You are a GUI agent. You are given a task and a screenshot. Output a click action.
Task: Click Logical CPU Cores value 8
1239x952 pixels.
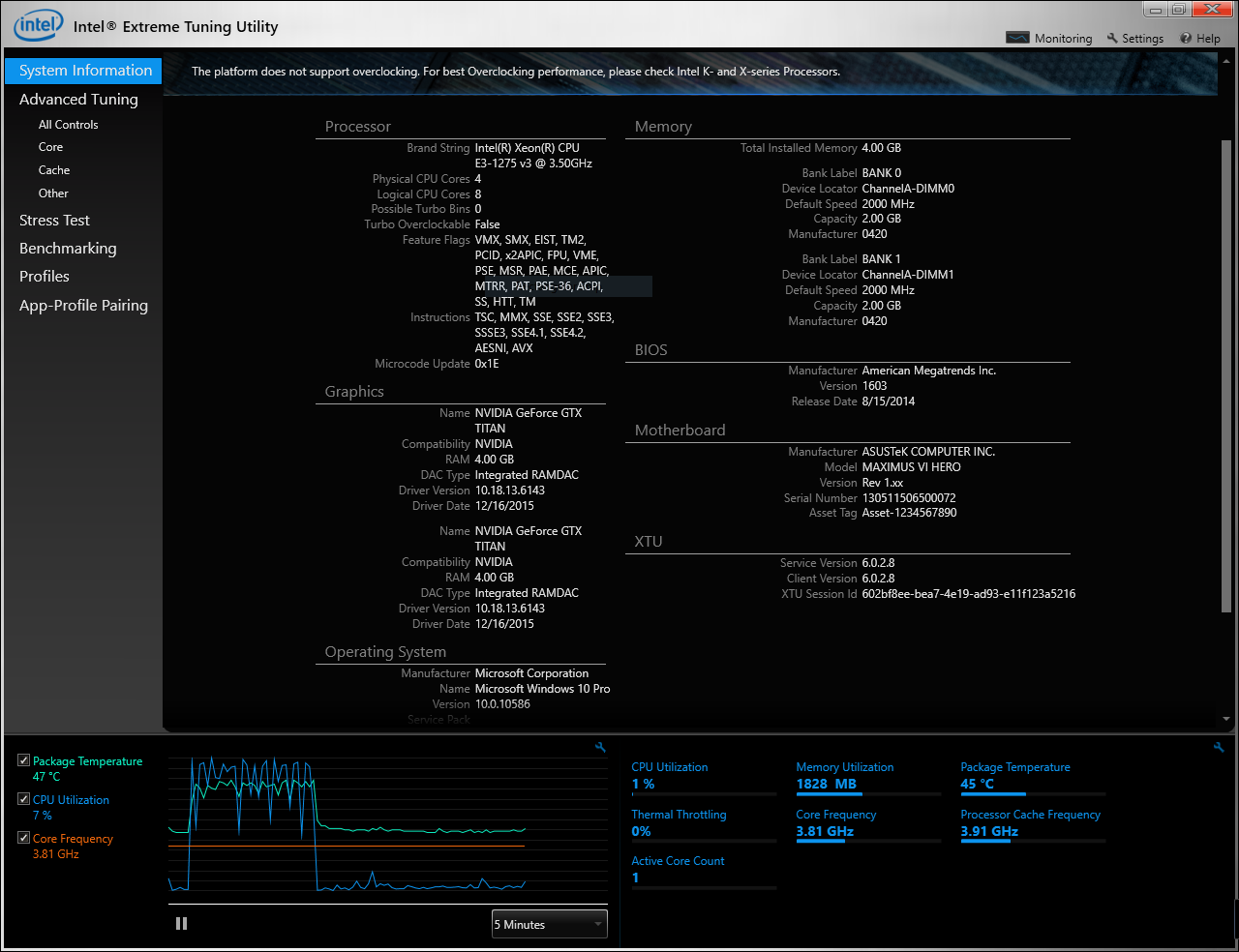coord(478,194)
